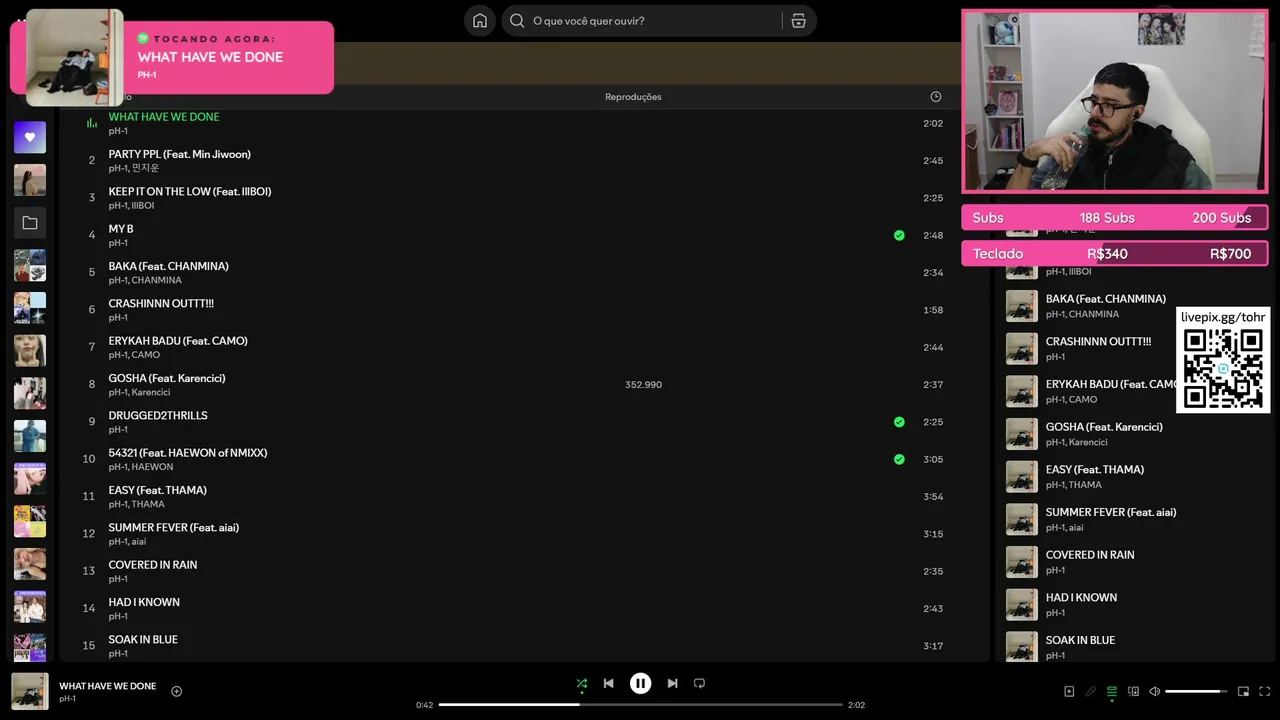Seek along the song progress bar
The height and width of the screenshot is (720, 1280).
(640, 705)
